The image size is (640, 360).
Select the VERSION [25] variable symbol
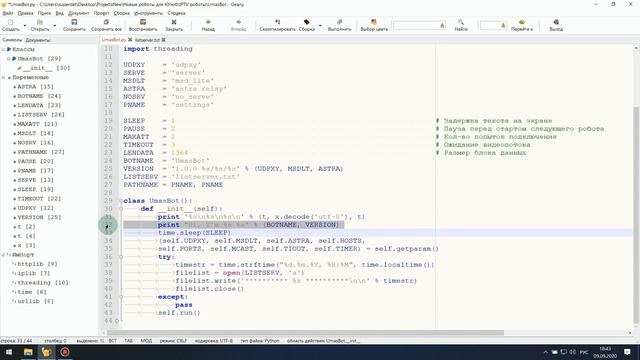(39, 218)
